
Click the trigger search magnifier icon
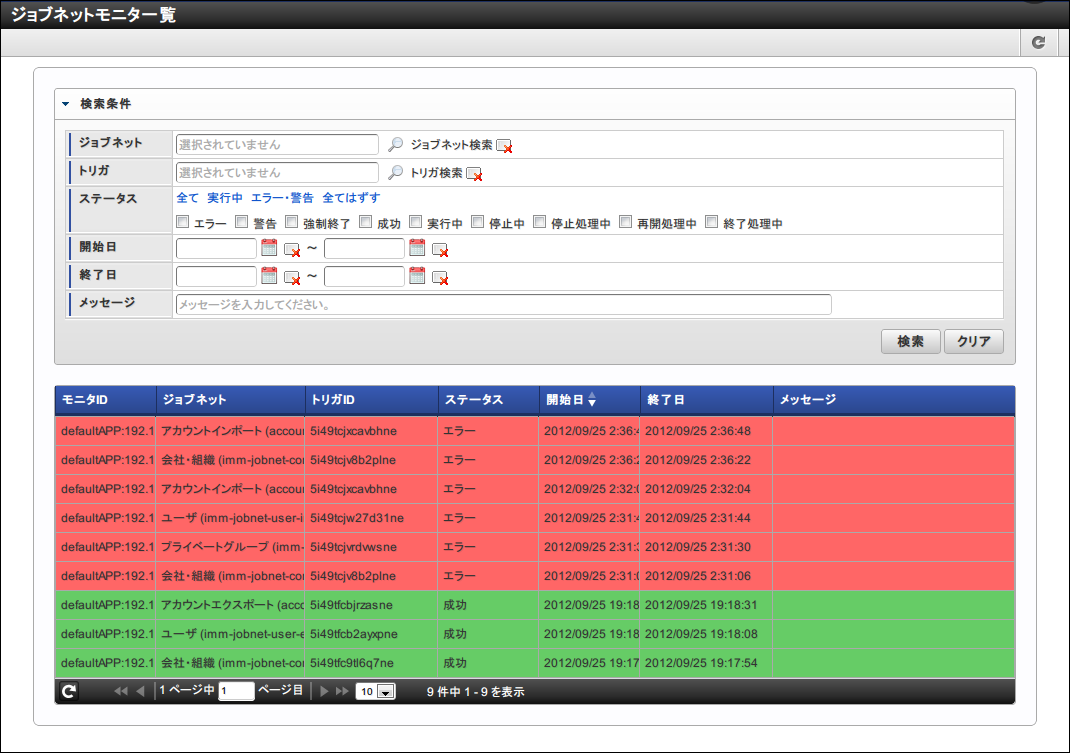pyautogui.click(x=396, y=173)
